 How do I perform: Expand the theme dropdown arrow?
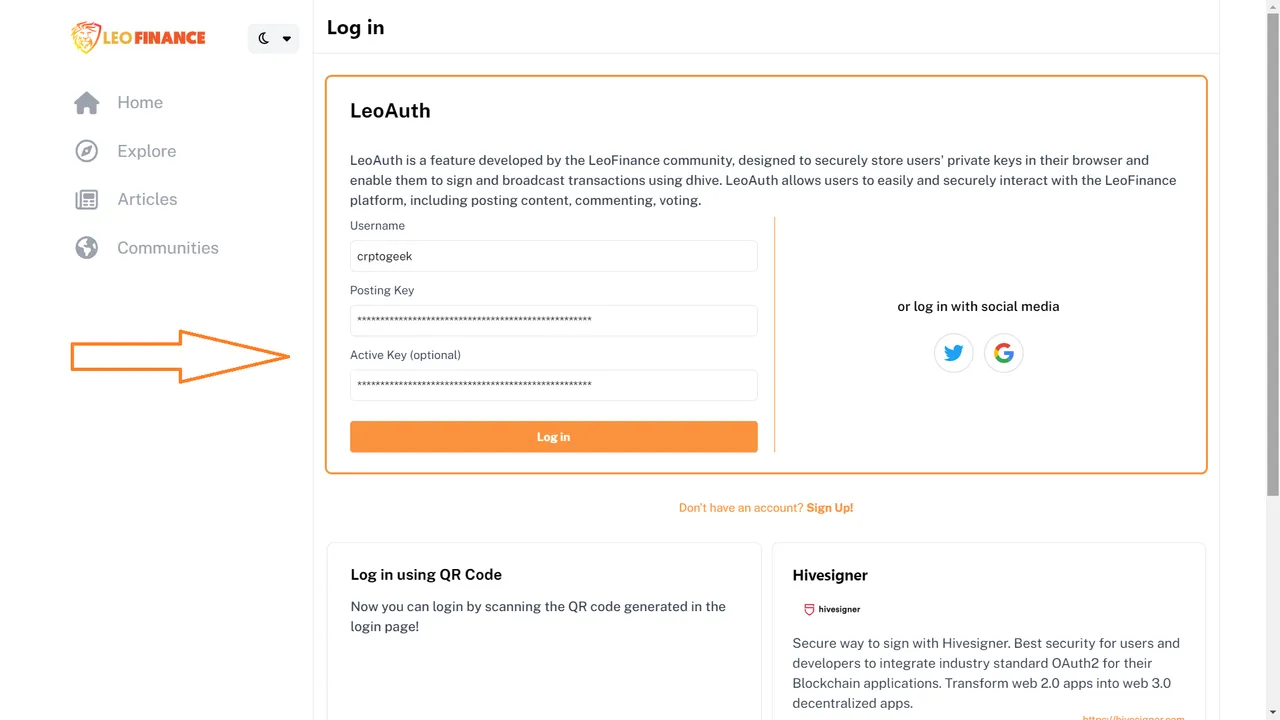[x=287, y=39]
